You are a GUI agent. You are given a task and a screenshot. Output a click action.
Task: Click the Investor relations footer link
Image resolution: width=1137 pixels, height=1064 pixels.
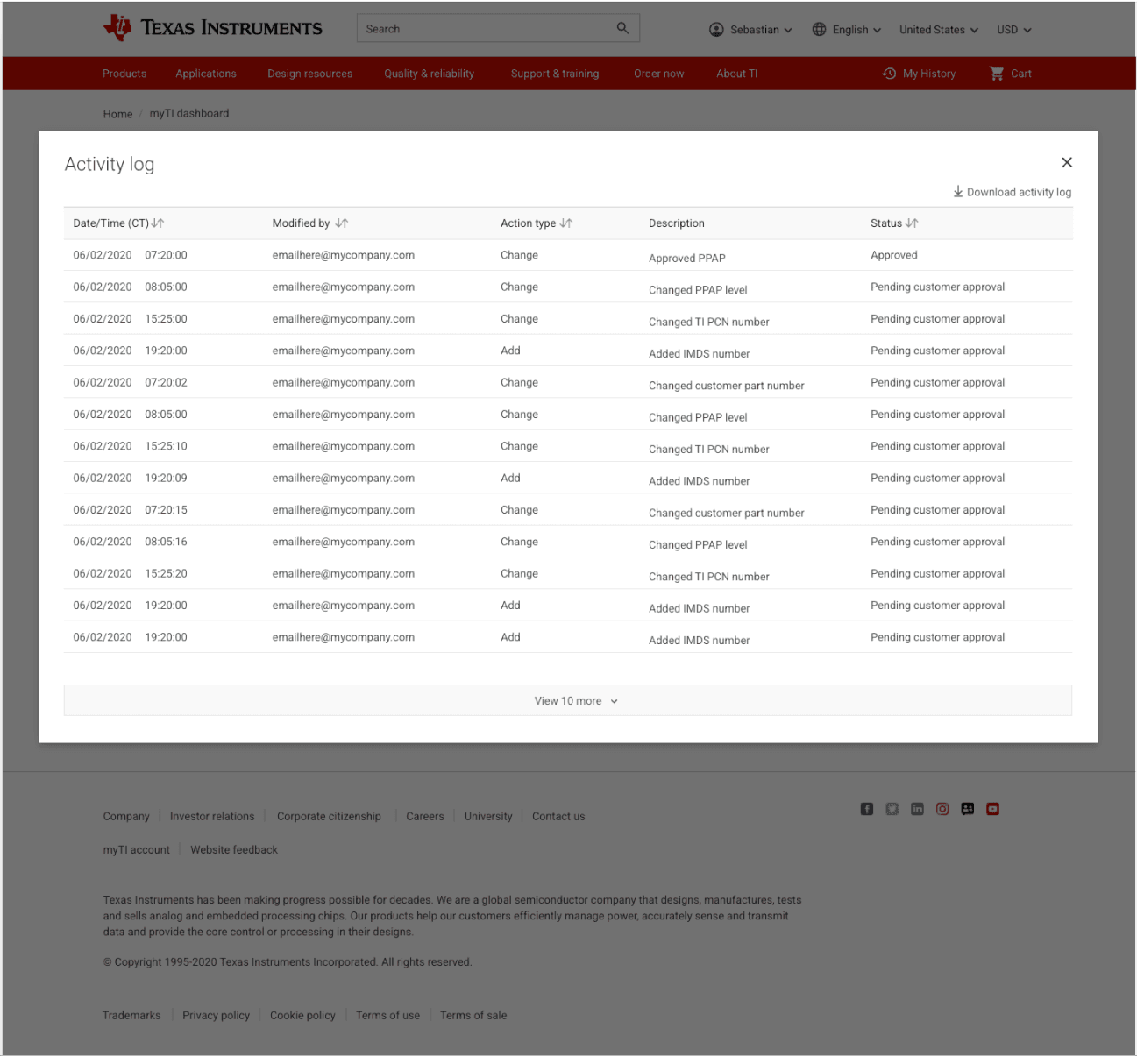212,816
